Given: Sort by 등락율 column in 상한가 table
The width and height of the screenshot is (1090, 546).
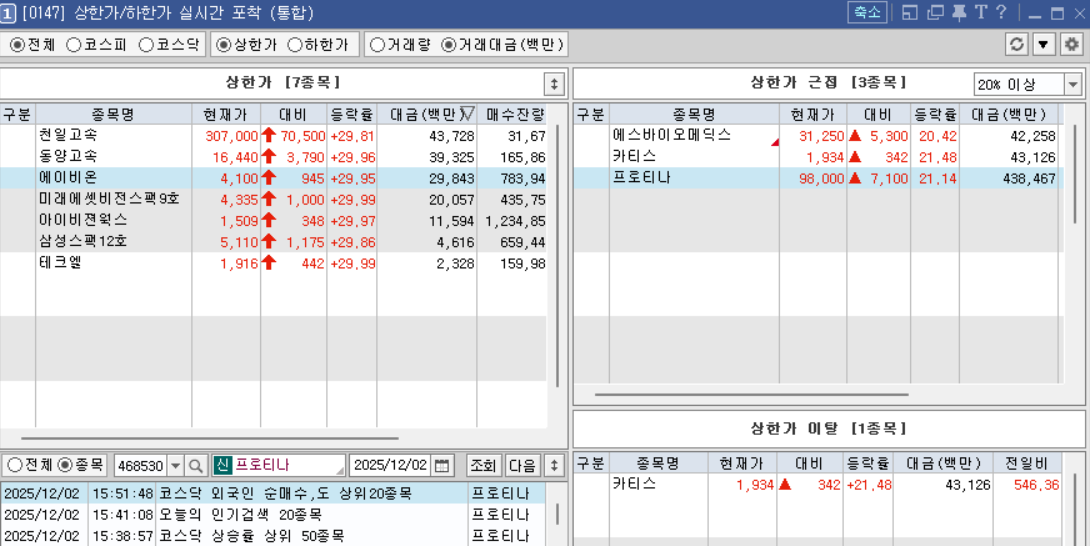Looking at the screenshot, I should (352, 114).
